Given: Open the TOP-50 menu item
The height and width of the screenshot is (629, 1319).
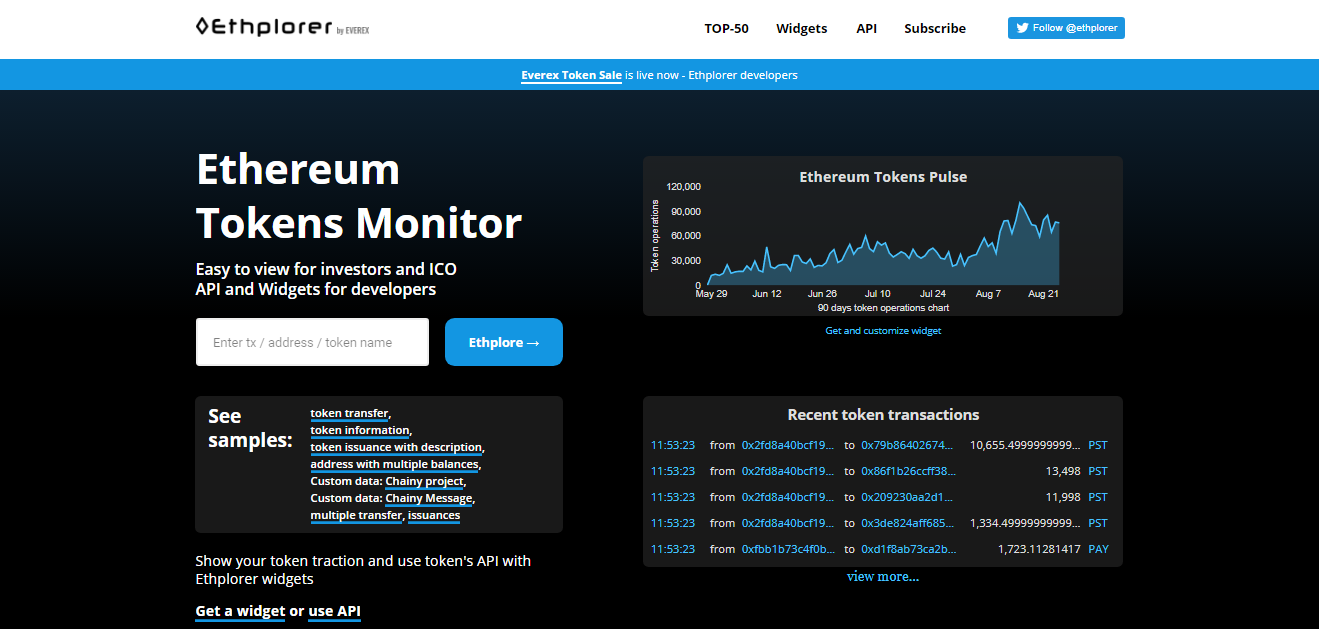Looking at the screenshot, I should tap(726, 29).
